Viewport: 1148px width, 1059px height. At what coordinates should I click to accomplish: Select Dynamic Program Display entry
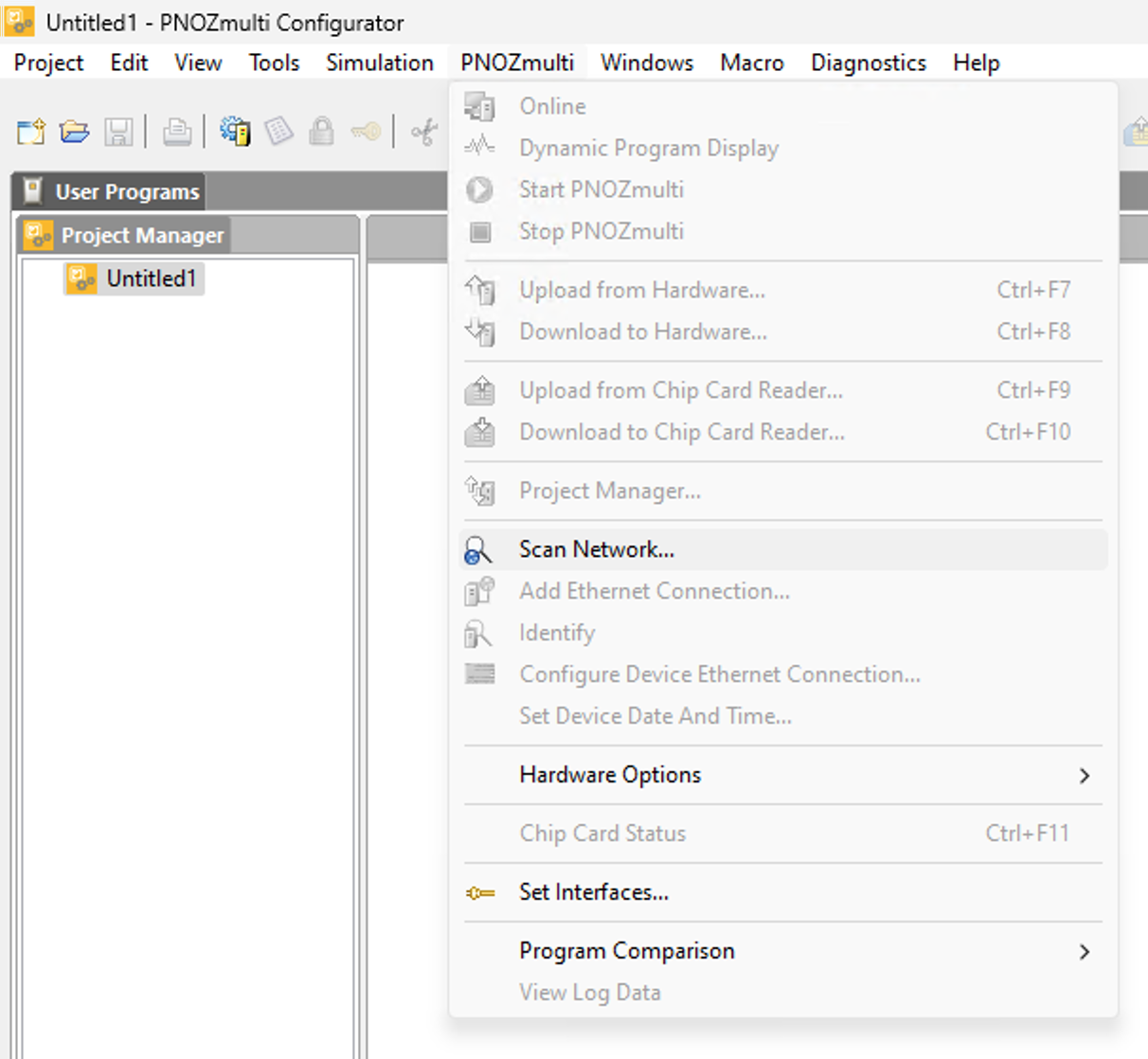[783, 148]
